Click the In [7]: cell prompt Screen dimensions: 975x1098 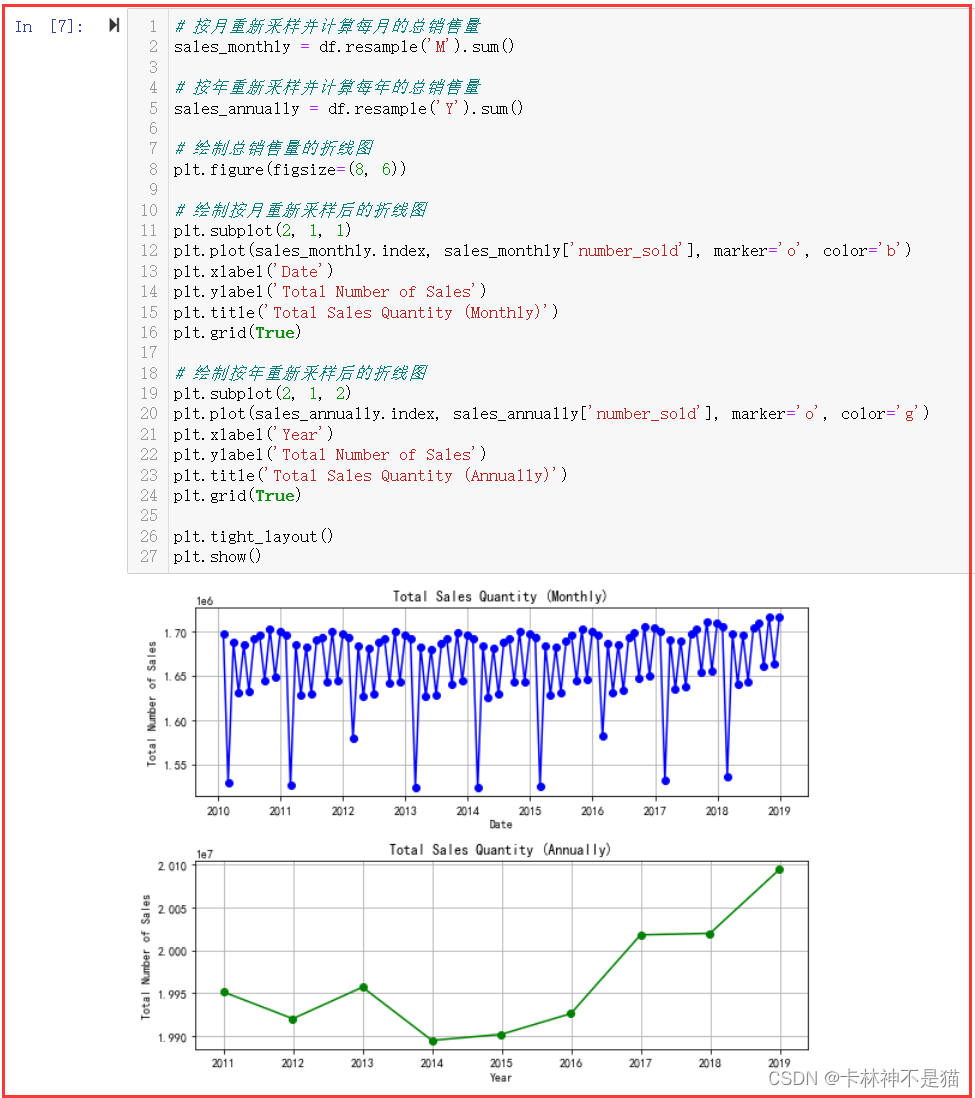[49, 27]
